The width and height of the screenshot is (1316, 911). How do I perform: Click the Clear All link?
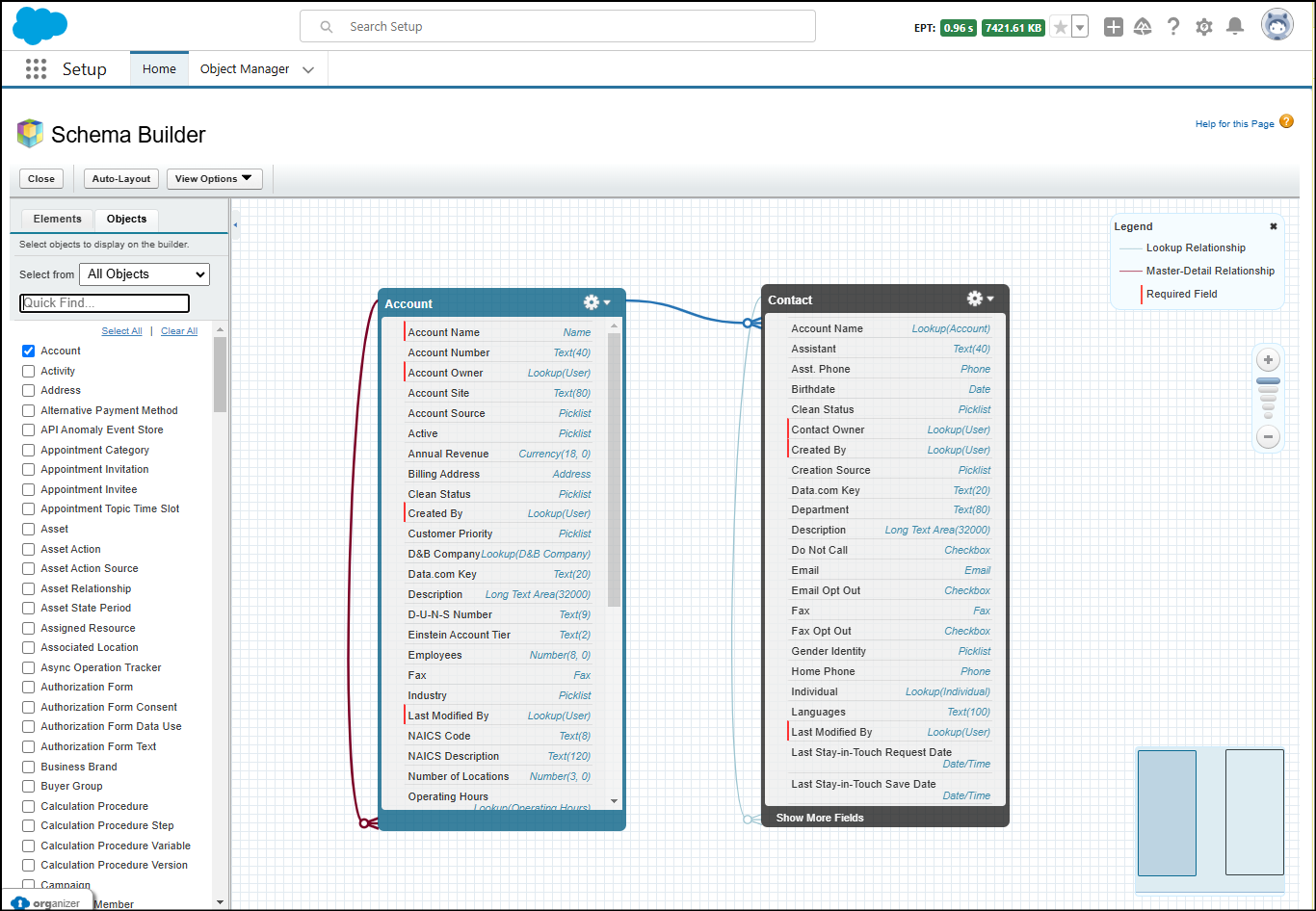coord(179,331)
